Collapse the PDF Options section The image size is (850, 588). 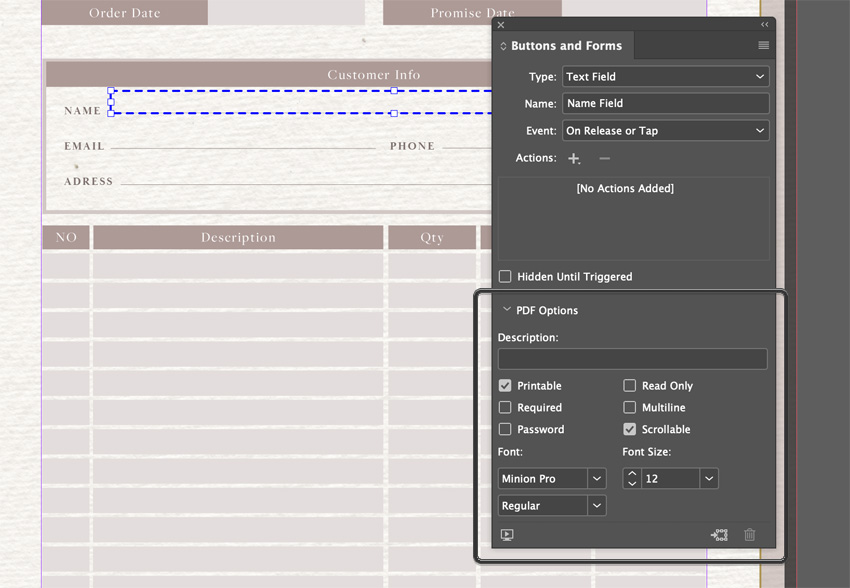(x=507, y=310)
